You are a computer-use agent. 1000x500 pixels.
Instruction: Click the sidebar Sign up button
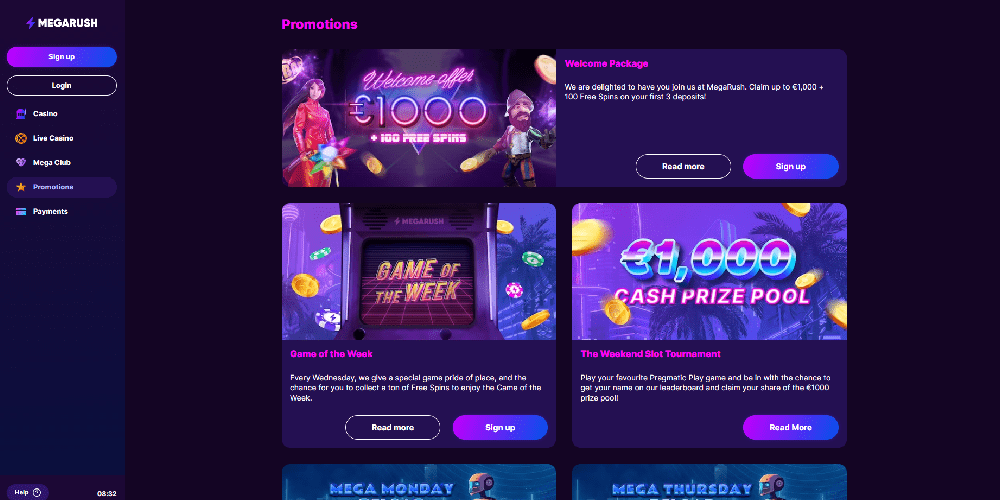[62, 57]
